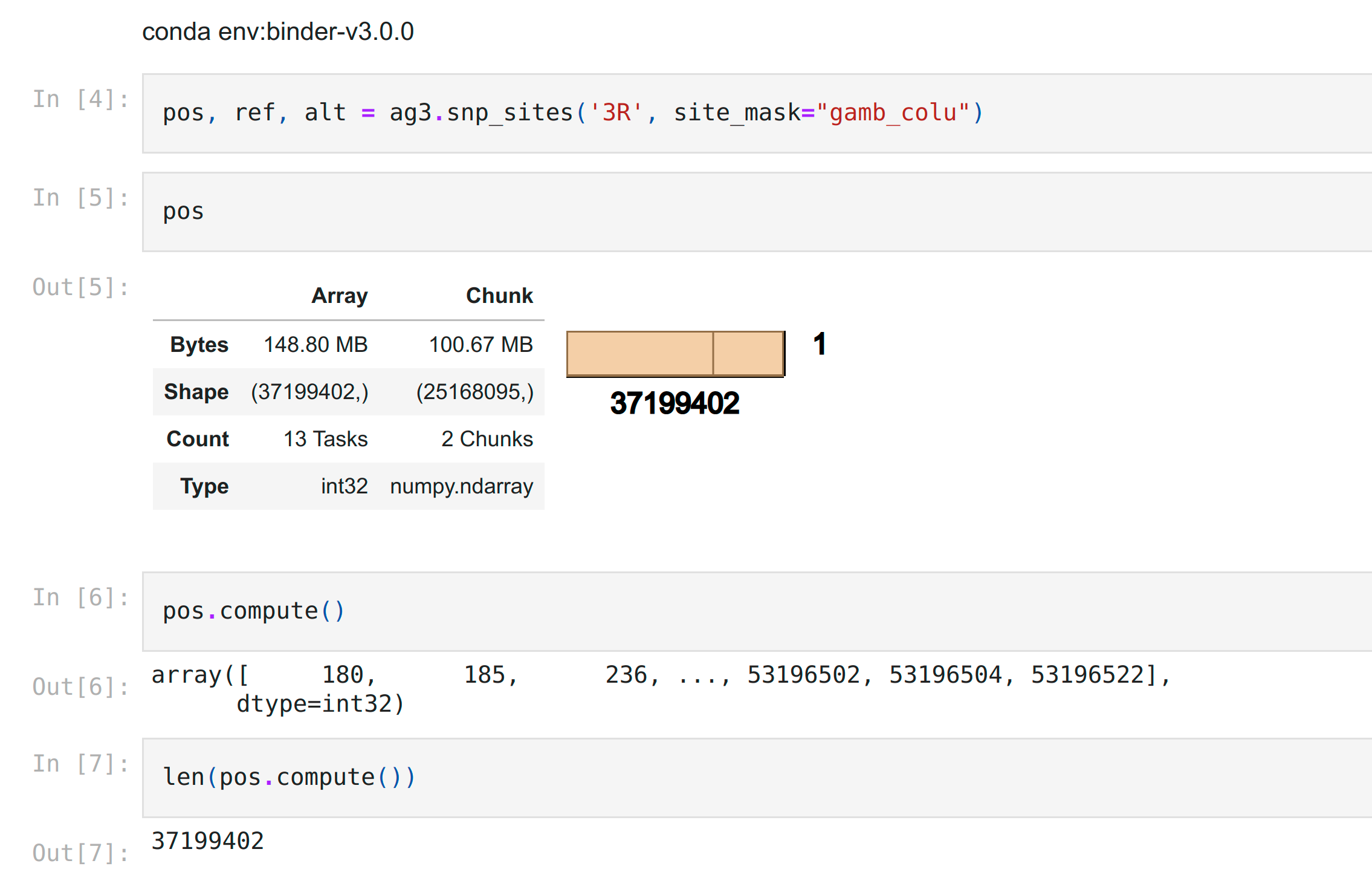This screenshot has width=1372, height=878.
Task: Click the Out[5] prompt label
Action: (x=79, y=287)
